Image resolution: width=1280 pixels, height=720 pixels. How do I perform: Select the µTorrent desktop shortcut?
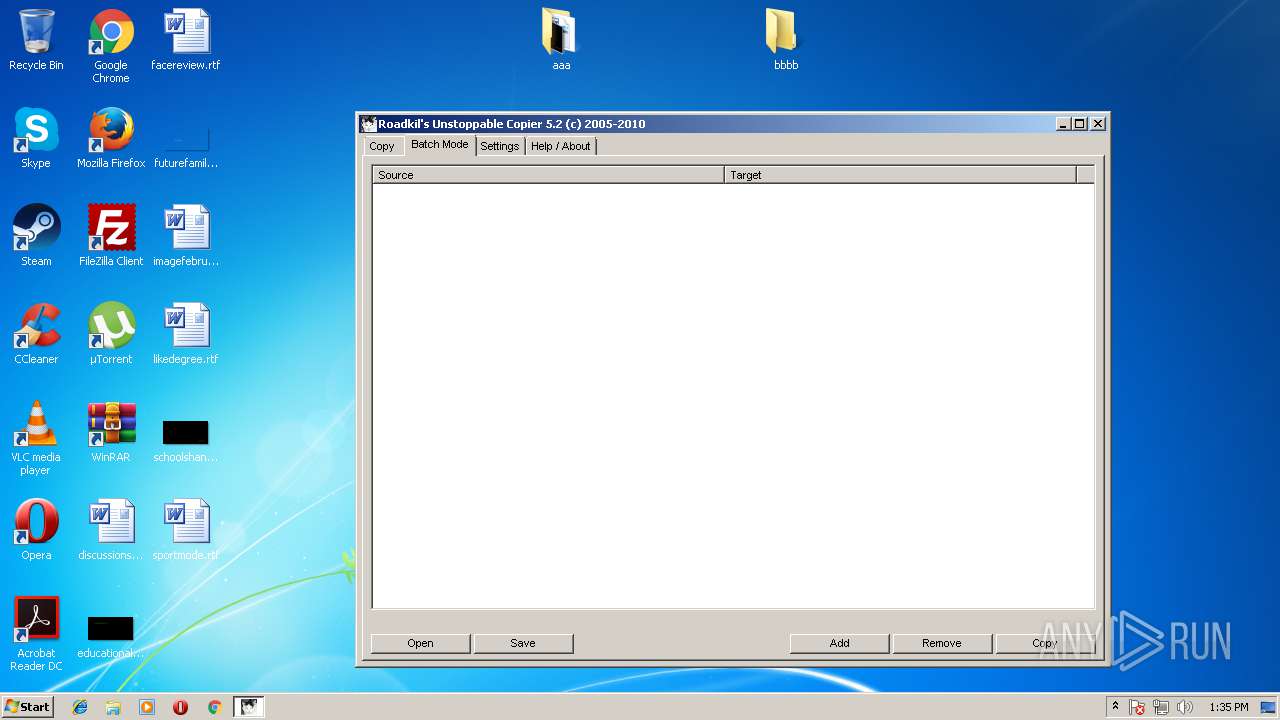click(111, 334)
